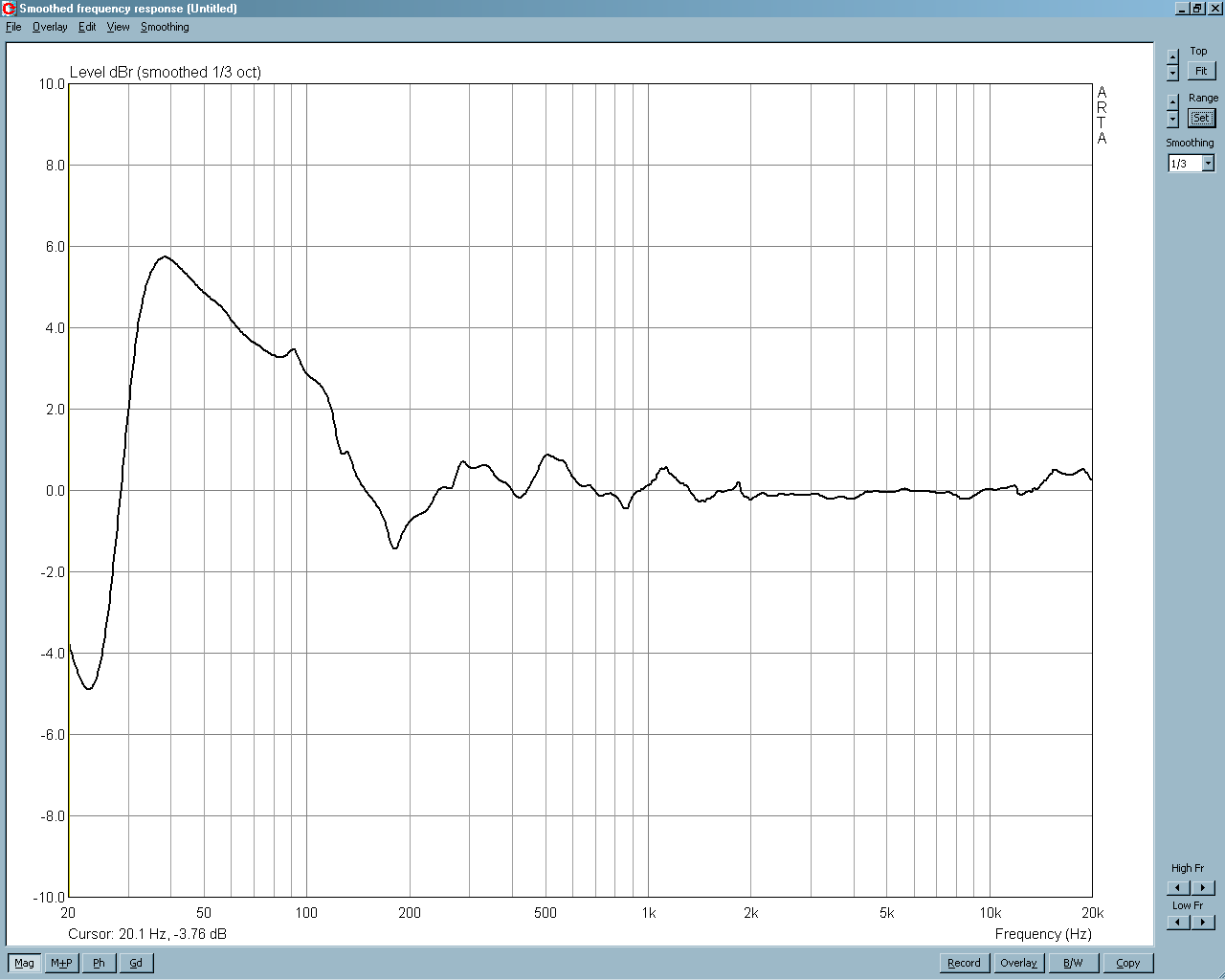Click the 0.0 level axis label

pos(56,491)
